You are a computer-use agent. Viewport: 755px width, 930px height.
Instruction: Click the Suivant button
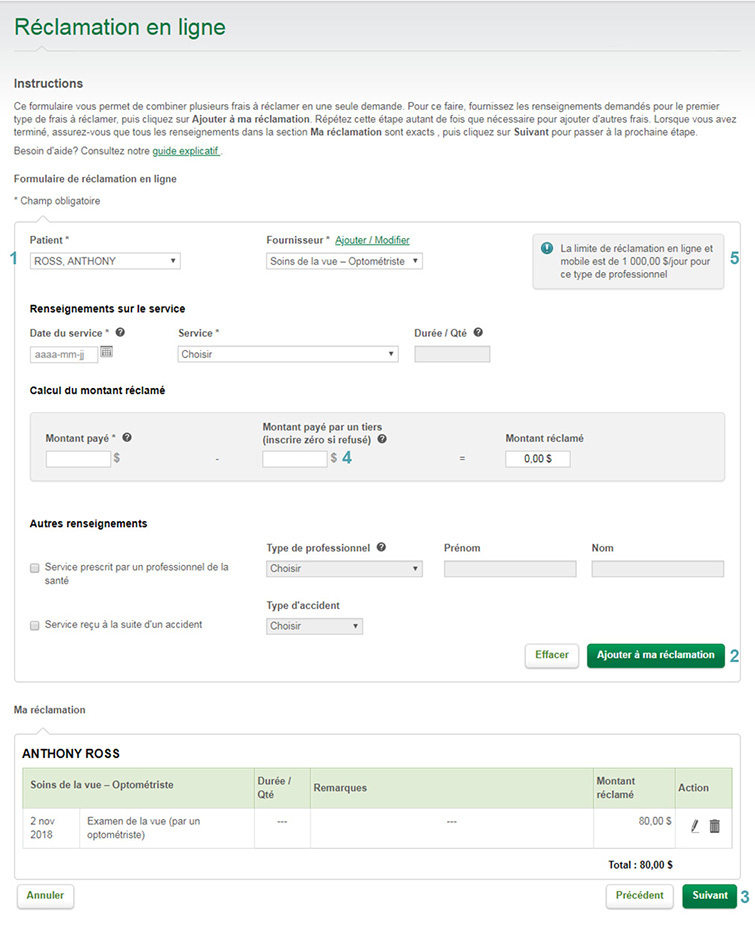pos(709,896)
